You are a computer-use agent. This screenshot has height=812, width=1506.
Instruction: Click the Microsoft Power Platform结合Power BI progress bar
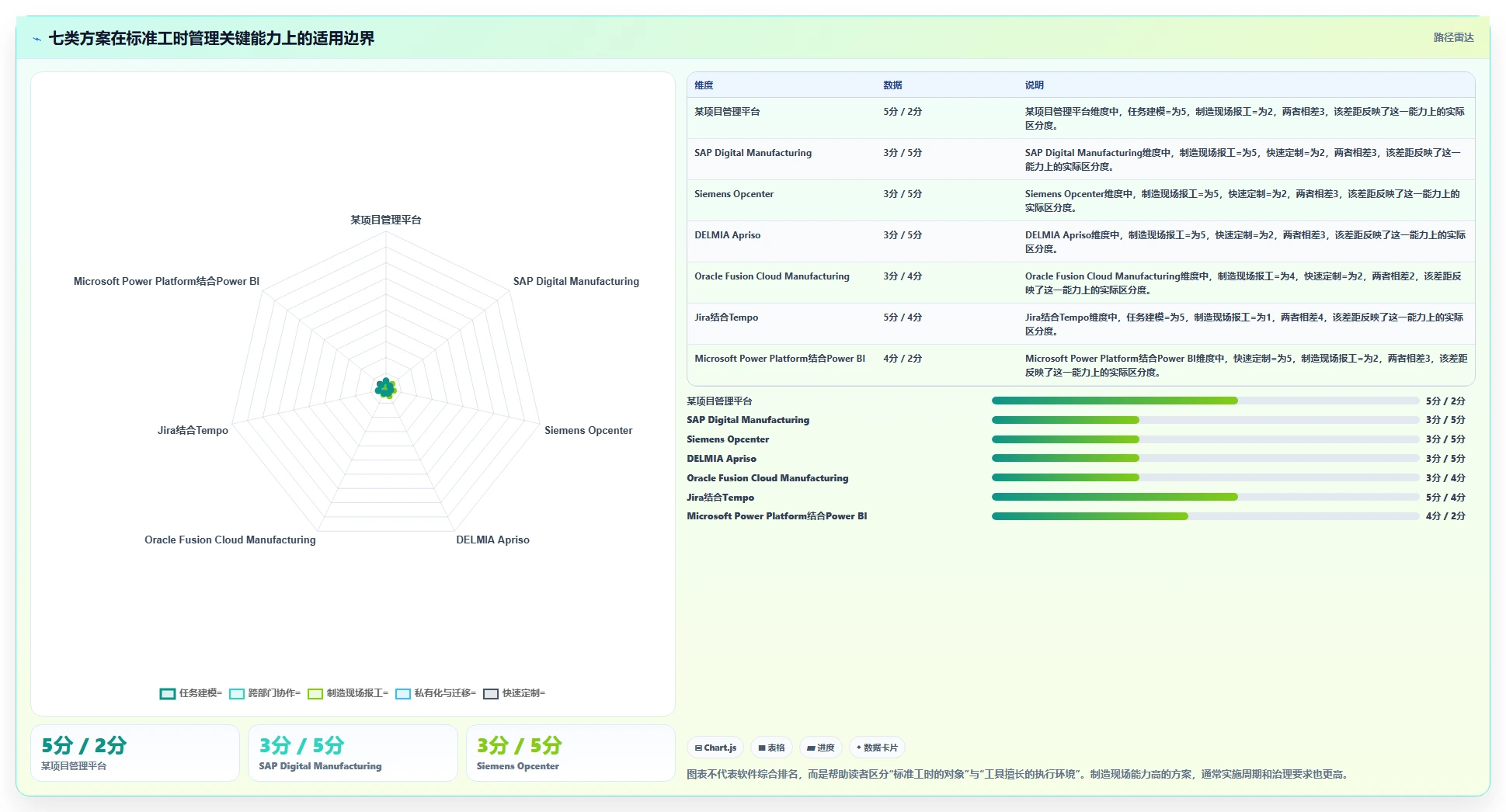coord(1205,516)
